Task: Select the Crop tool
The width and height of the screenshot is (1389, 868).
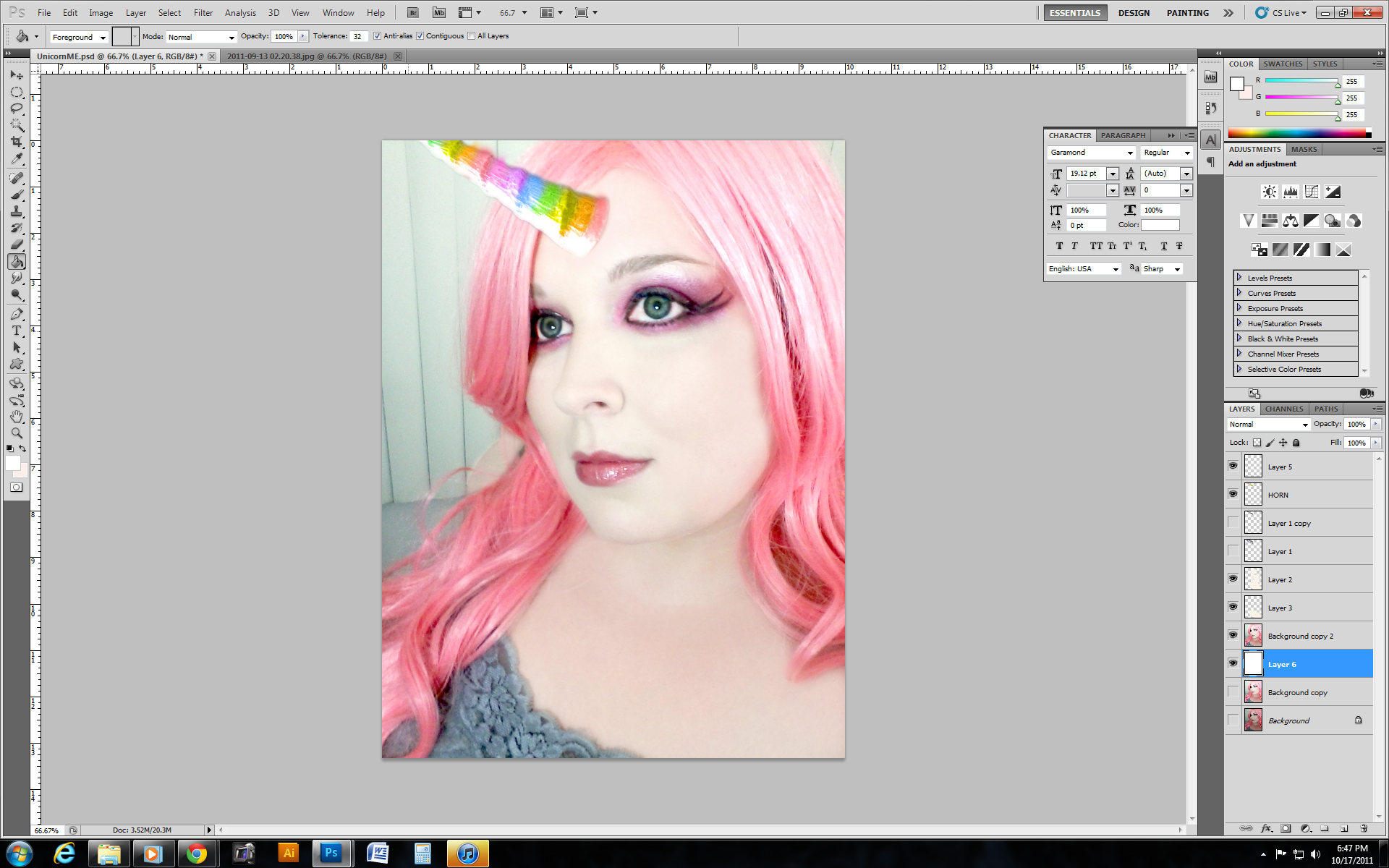Action: 17,142
